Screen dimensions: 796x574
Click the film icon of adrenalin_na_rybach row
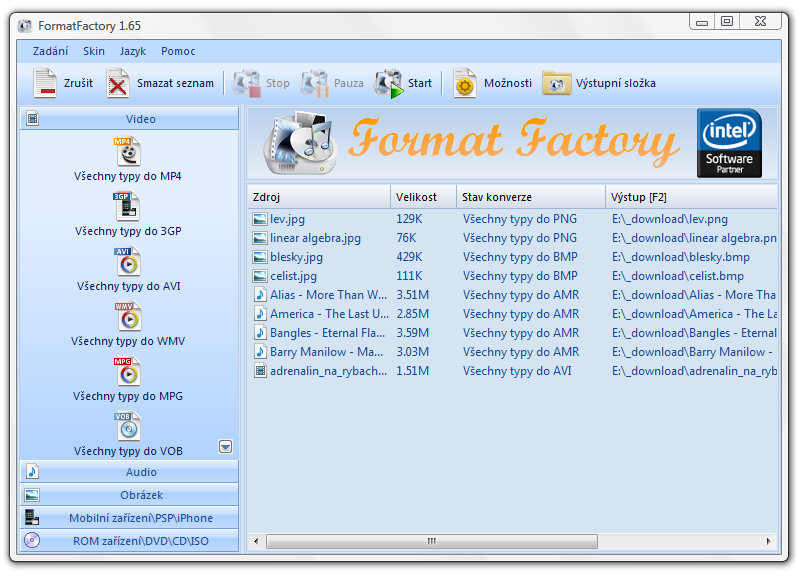260,371
